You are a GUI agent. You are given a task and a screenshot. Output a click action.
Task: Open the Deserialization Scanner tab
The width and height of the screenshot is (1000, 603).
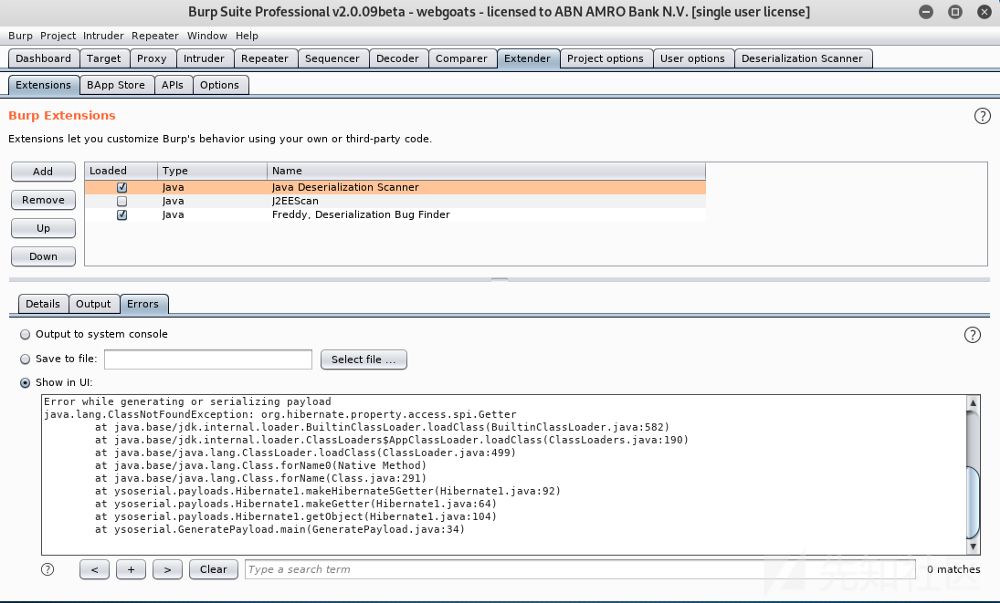coord(802,59)
